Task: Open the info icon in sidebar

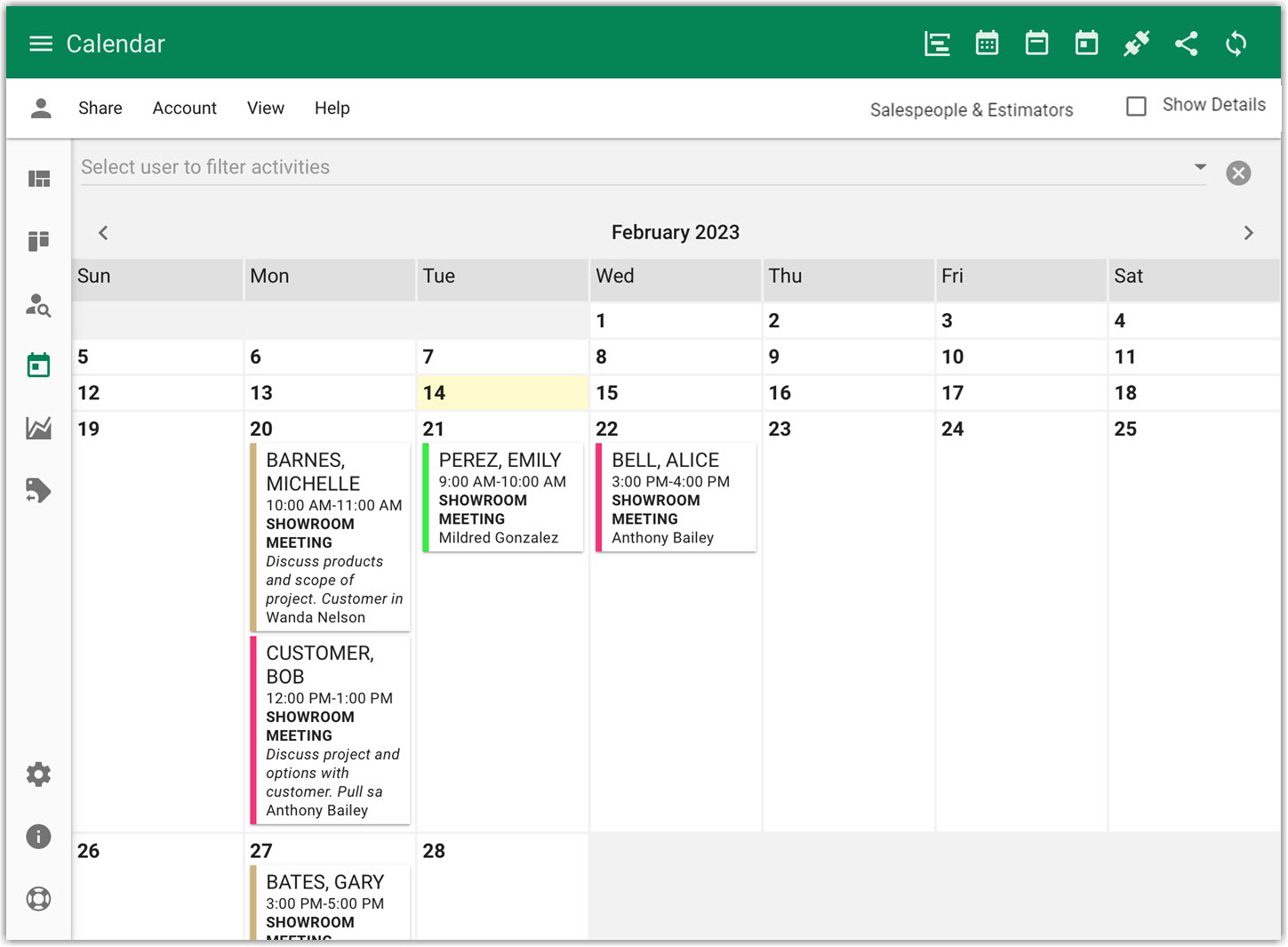Action: 39,837
